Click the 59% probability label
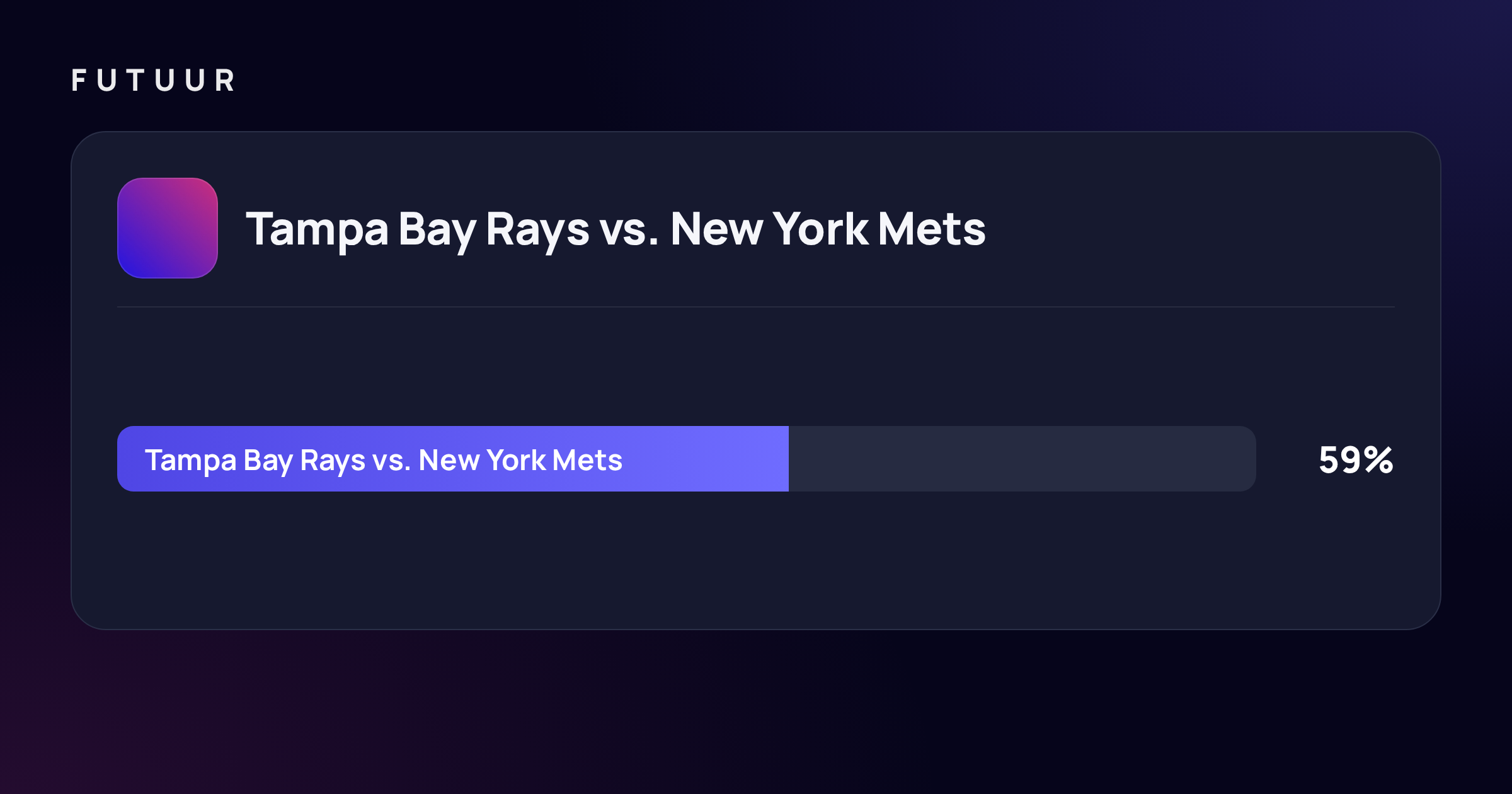The width and height of the screenshot is (1512, 794). coord(1356,460)
